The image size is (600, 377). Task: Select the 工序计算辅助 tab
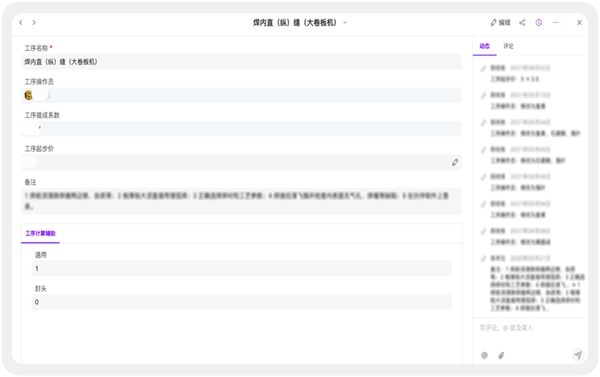click(40, 233)
